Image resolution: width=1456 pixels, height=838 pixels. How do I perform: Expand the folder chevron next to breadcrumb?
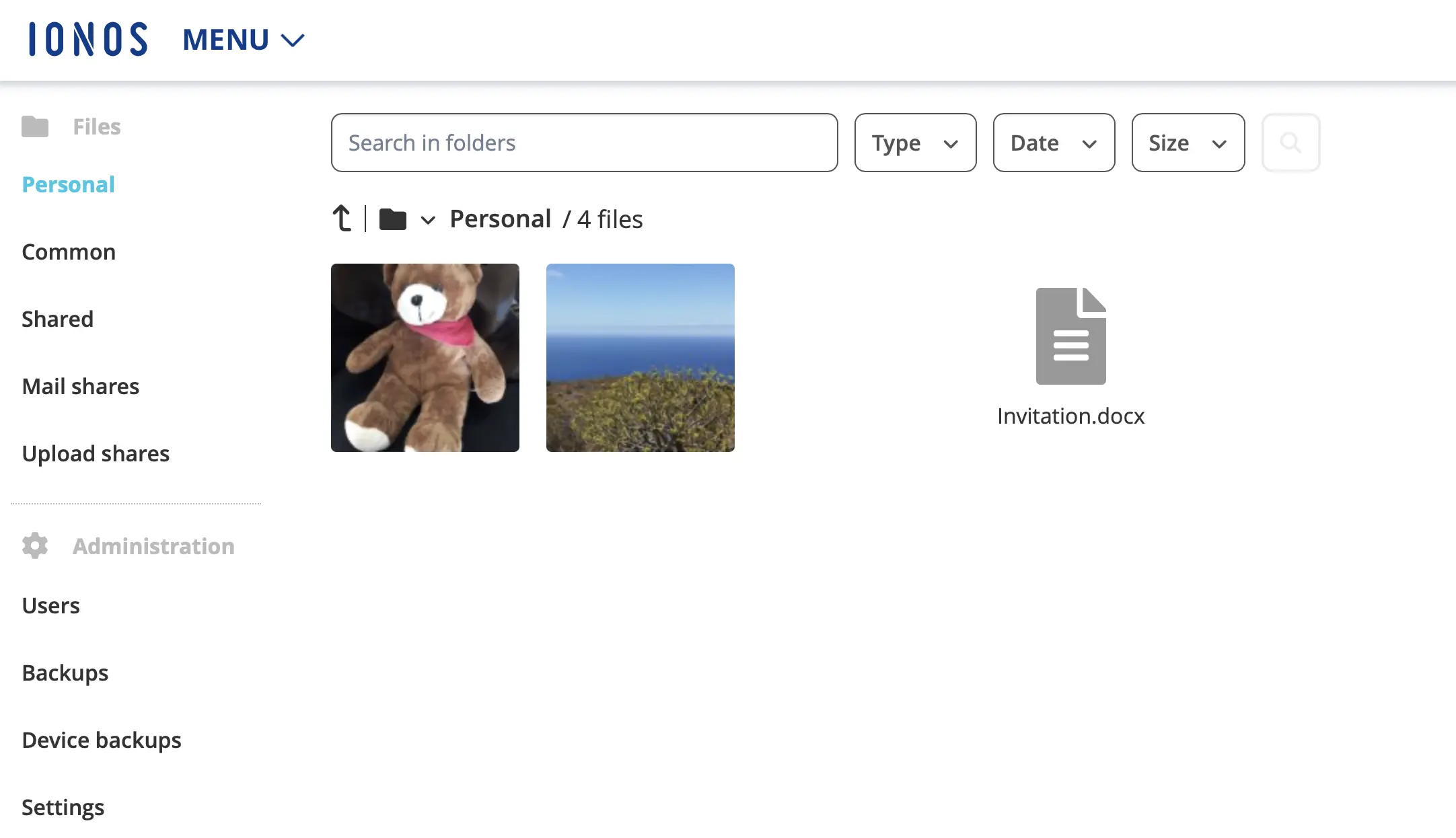(429, 220)
